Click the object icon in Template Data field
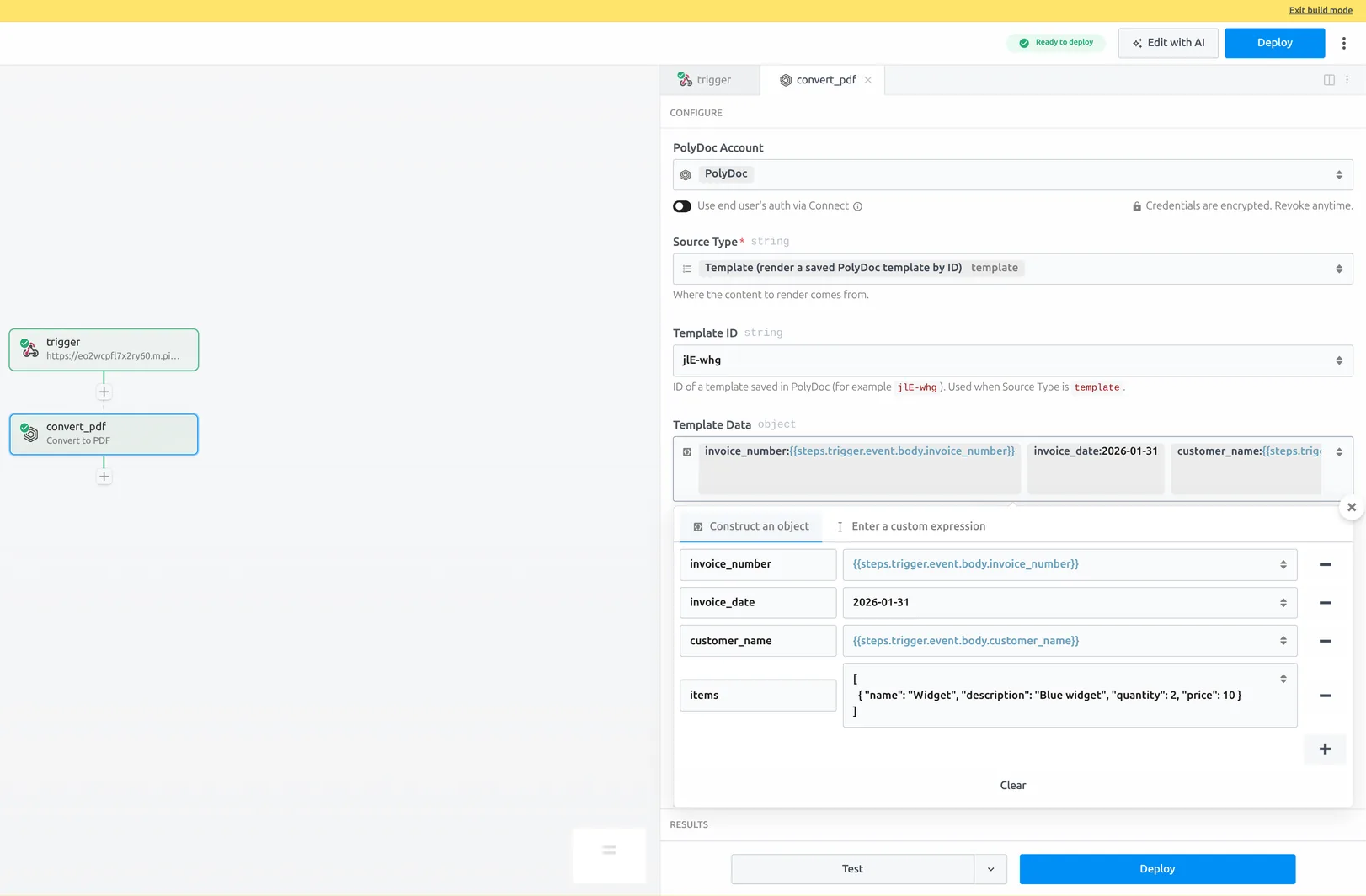The width and height of the screenshot is (1366, 896). click(x=687, y=452)
